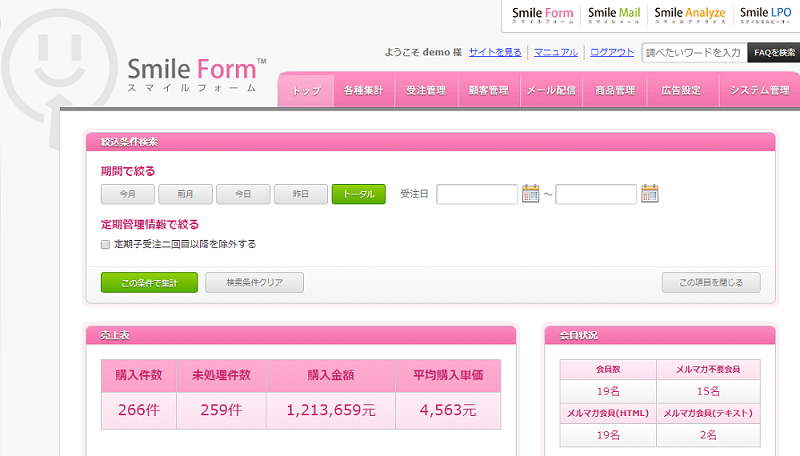The image size is (800, 456).
Task: Click the 2名 value cell
Action: coord(708,435)
